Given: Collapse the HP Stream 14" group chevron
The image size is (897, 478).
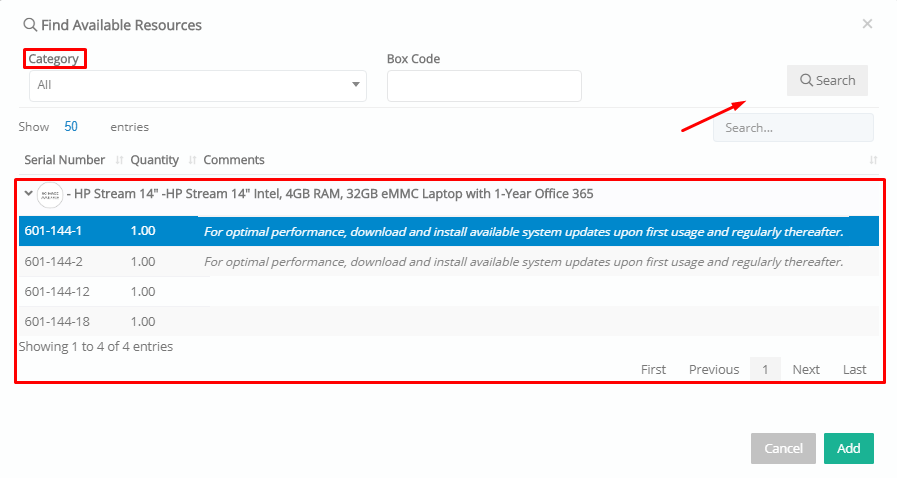Looking at the screenshot, I should (x=28, y=193).
